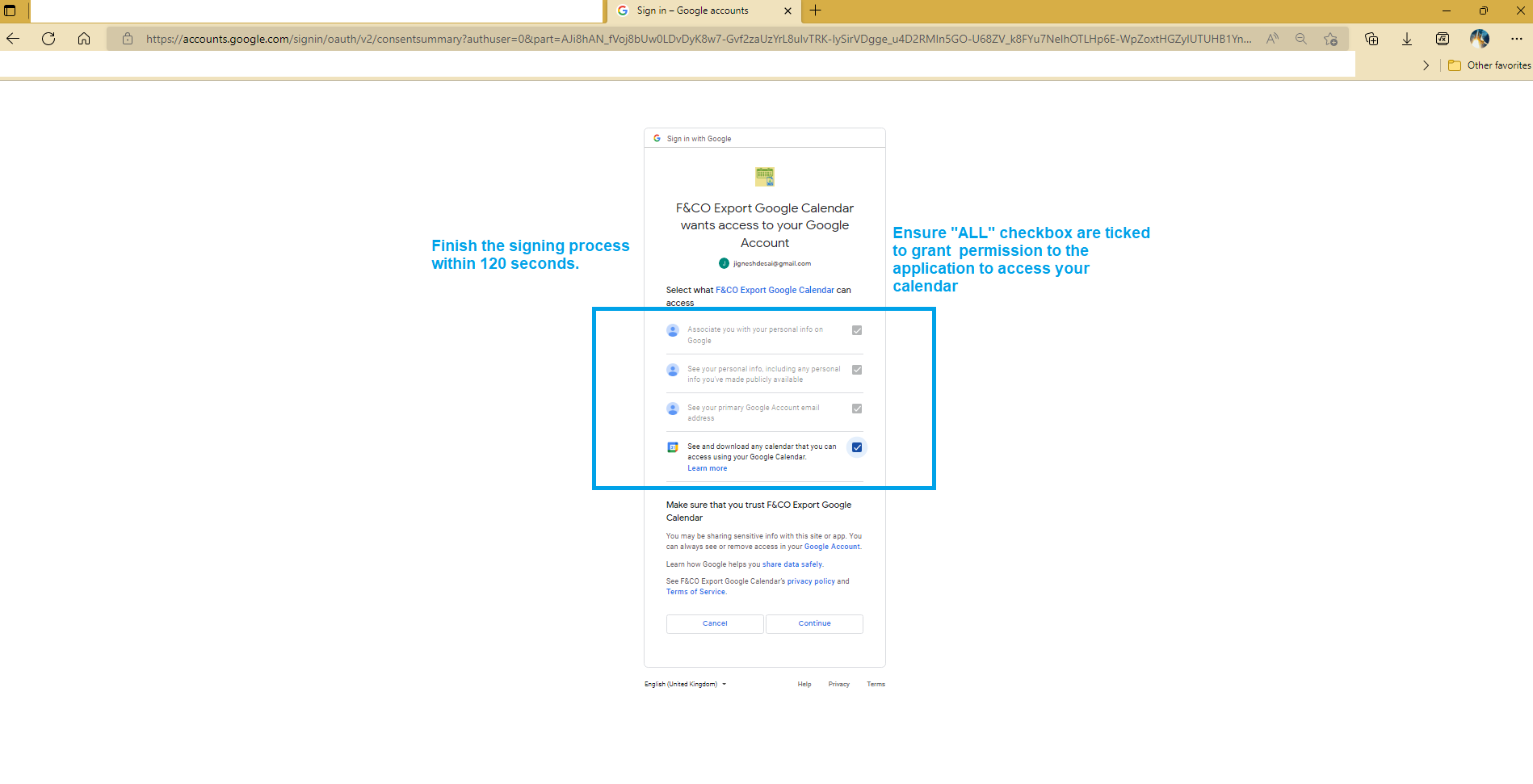Viewport: 1533px width, 784px height.
Task: Restore down the browser window
Action: pyautogui.click(x=1483, y=10)
